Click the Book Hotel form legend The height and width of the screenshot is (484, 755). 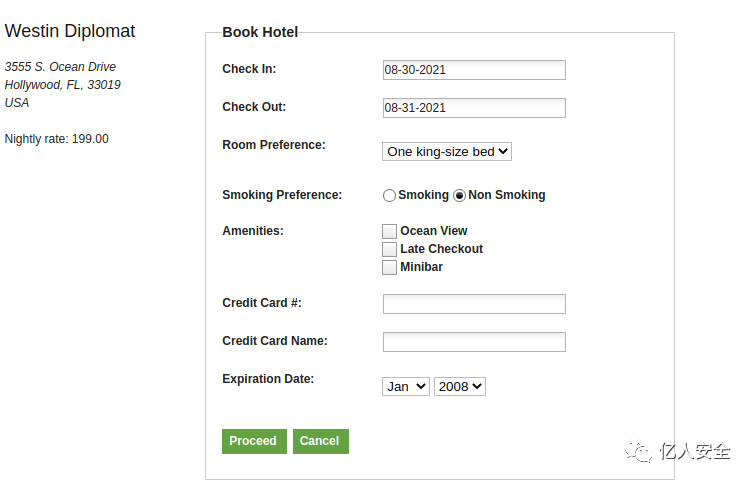(260, 32)
